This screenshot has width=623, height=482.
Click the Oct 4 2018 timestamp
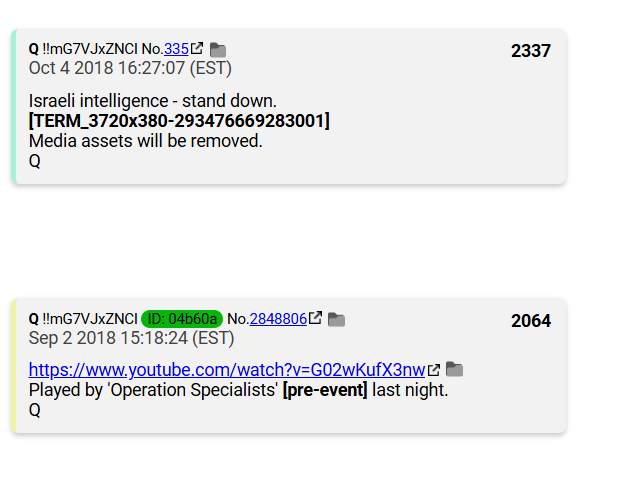pos(130,68)
